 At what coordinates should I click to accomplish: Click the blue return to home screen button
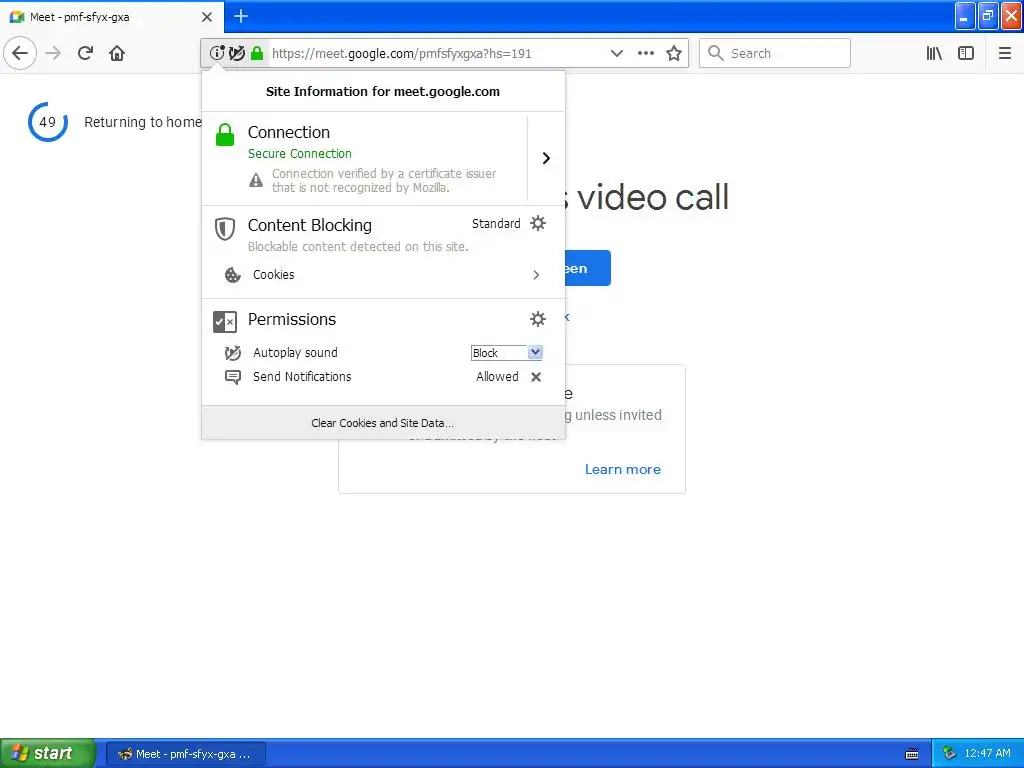[x=588, y=268]
